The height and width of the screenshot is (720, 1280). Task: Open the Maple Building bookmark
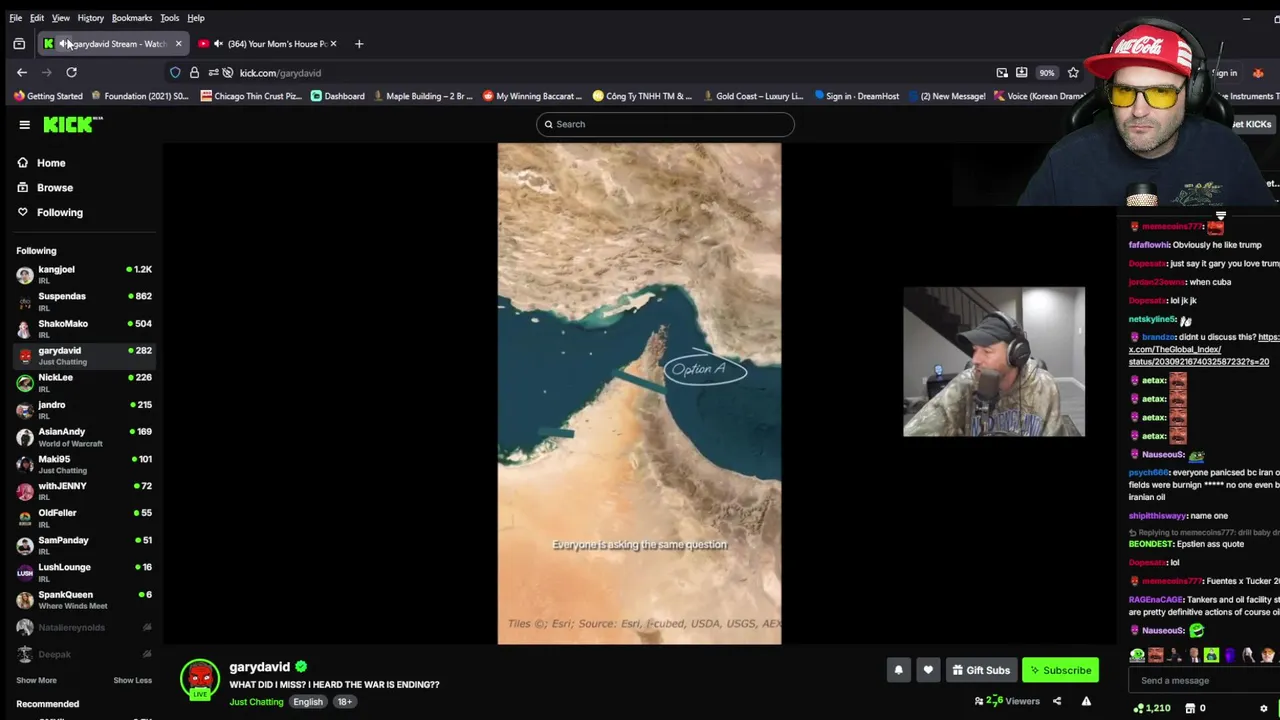tap(423, 96)
